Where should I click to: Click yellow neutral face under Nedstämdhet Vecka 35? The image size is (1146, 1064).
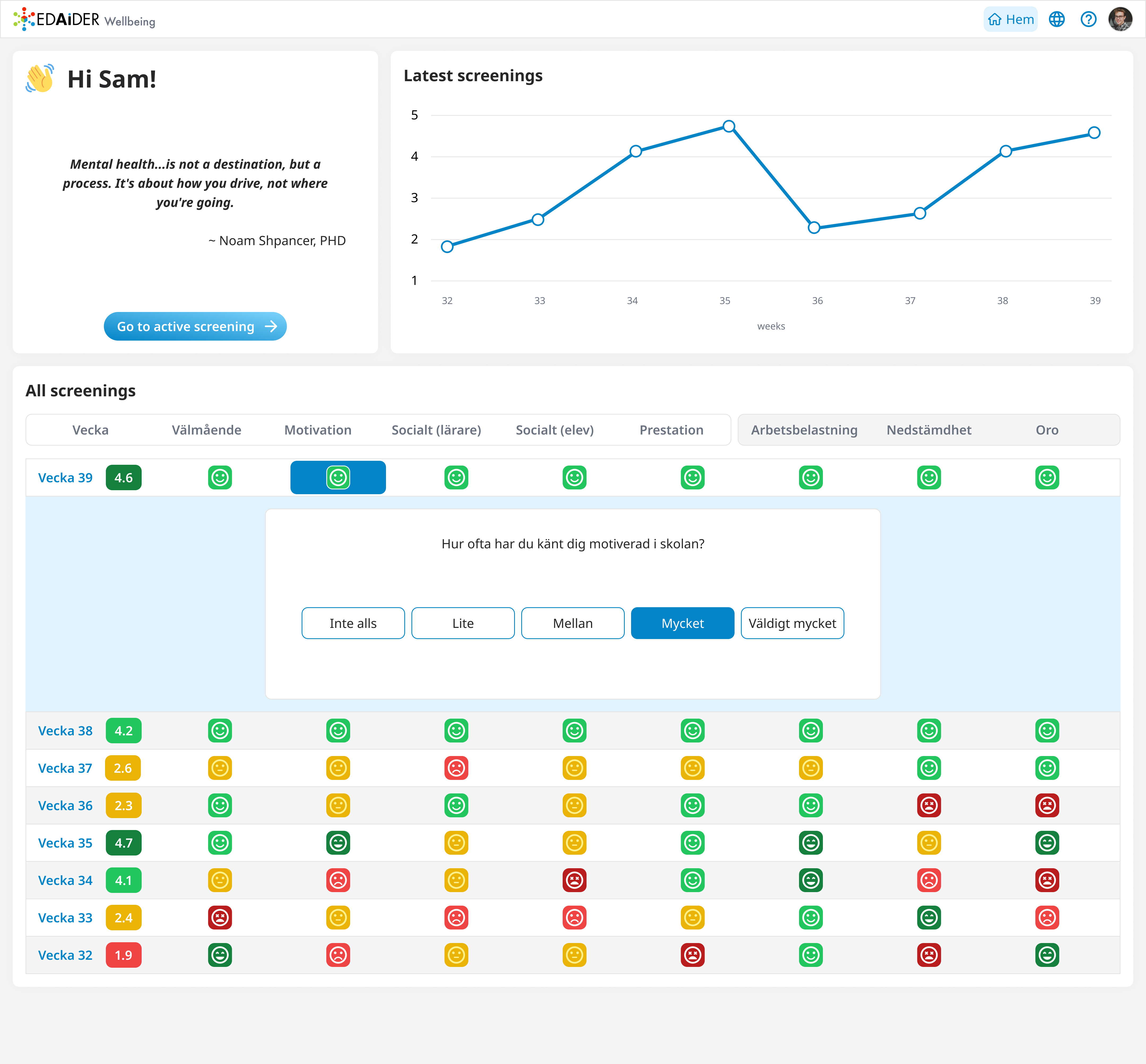coord(929,843)
